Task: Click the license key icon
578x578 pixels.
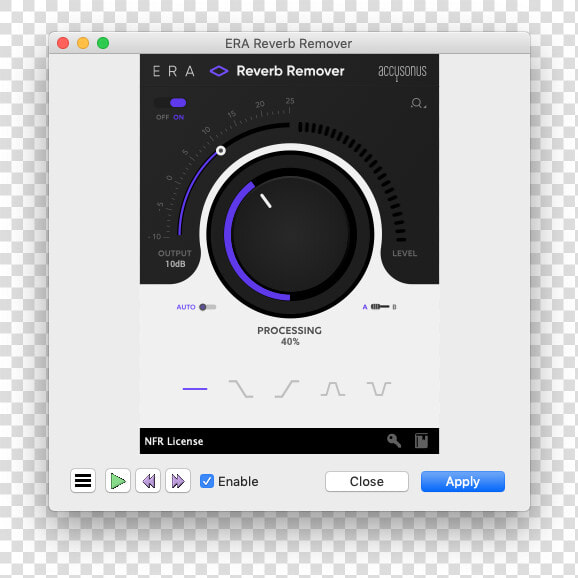Action: 394,441
